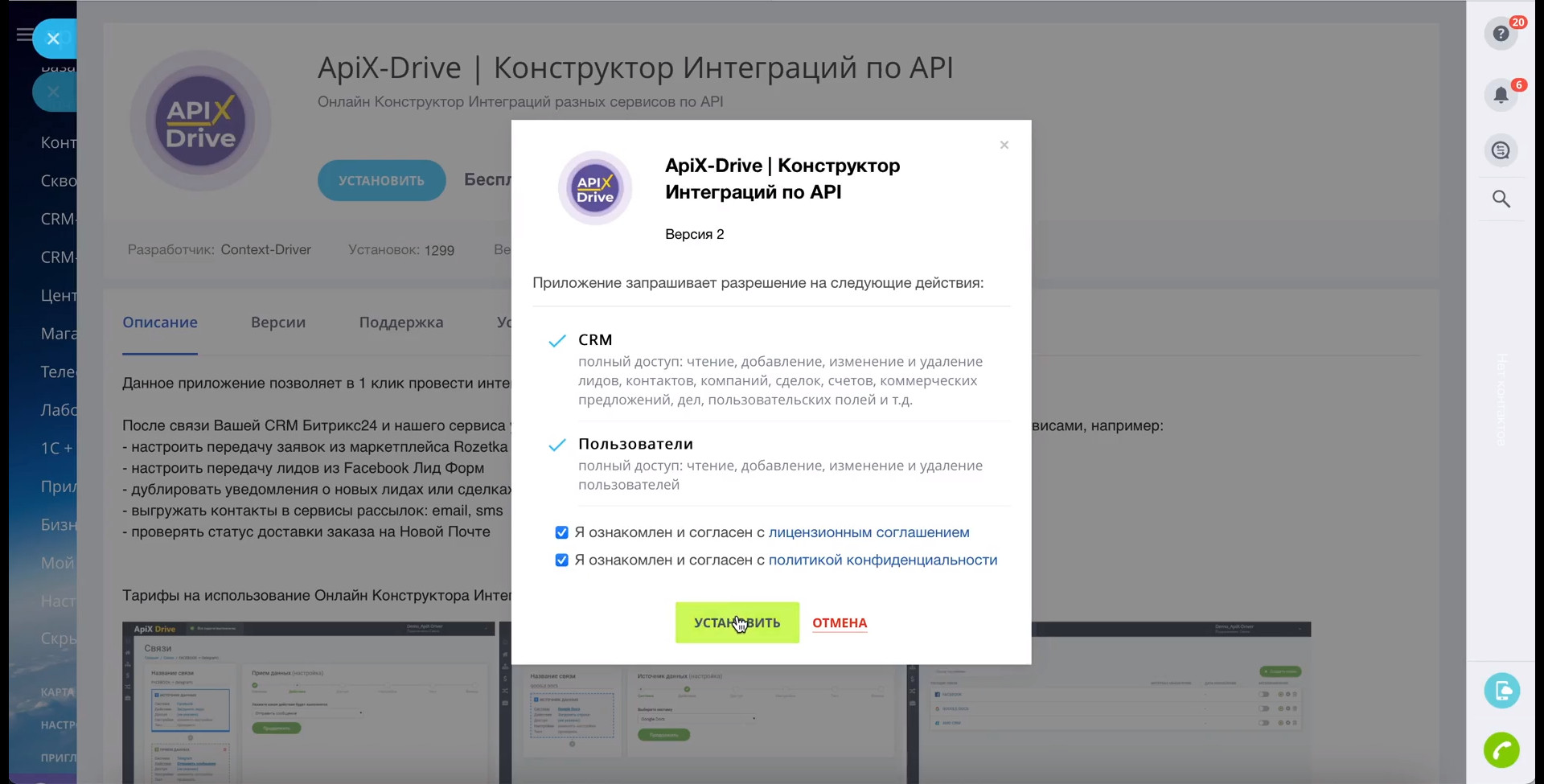Click the 'Установок: 1299' install count
1544x784 pixels.
(x=401, y=250)
